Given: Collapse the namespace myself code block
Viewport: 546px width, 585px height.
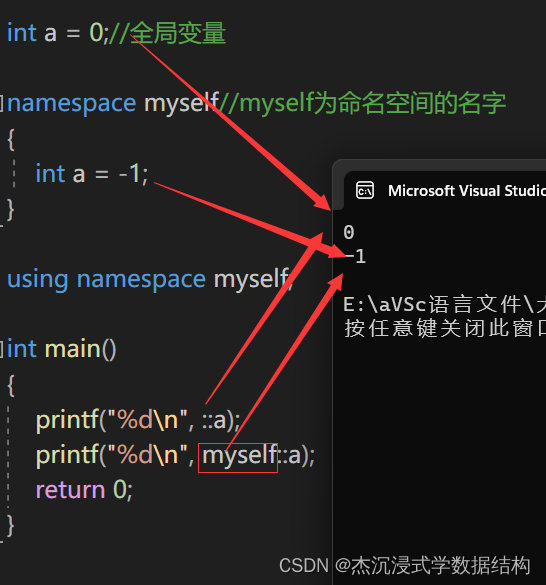Looking at the screenshot, I should pos(1,104).
